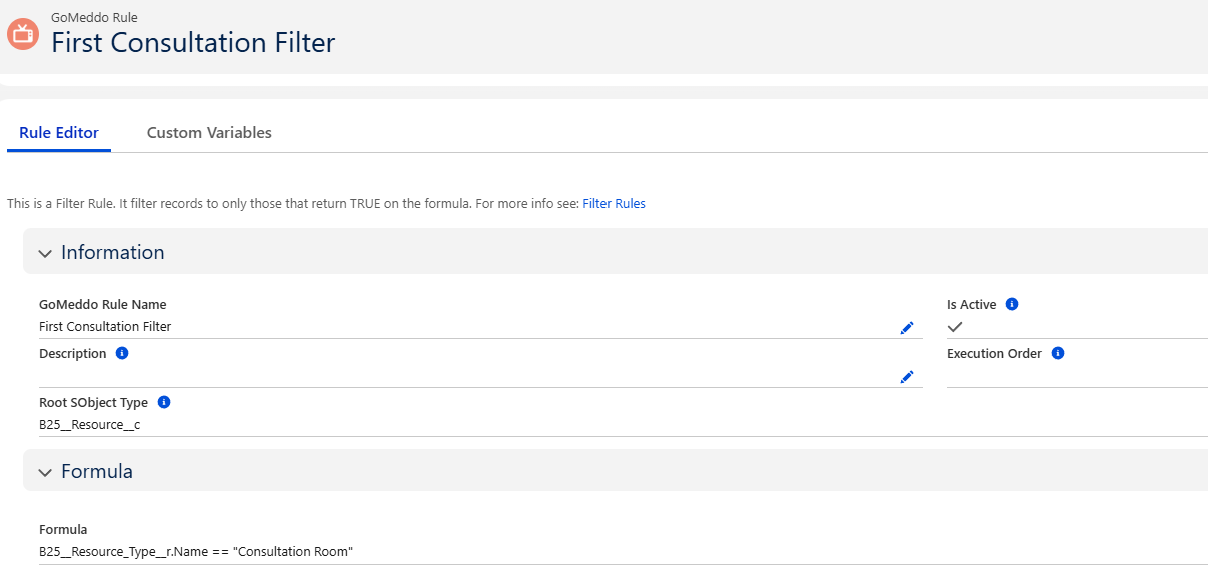Click the empty Execution Order field
Viewport: 1208px width, 582px height.
coord(1070,376)
